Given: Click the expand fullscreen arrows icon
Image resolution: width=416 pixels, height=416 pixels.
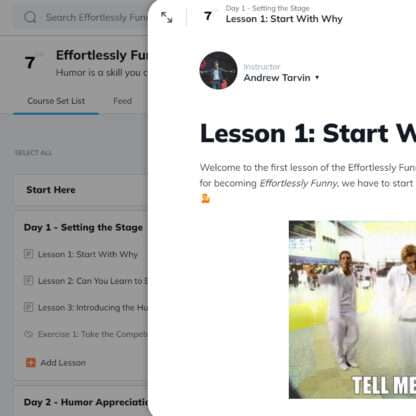Looking at the screenshot, I should click(x=166, y=17).
